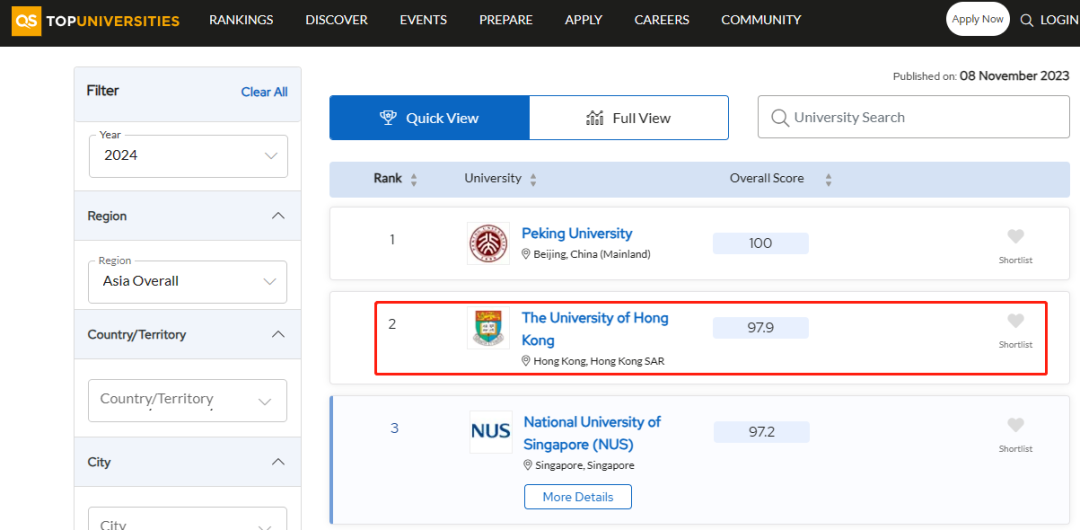Viewport: 1080px width, 530px height.
Task: Click Peking University logo thumbnail
Action: (488, 243)
